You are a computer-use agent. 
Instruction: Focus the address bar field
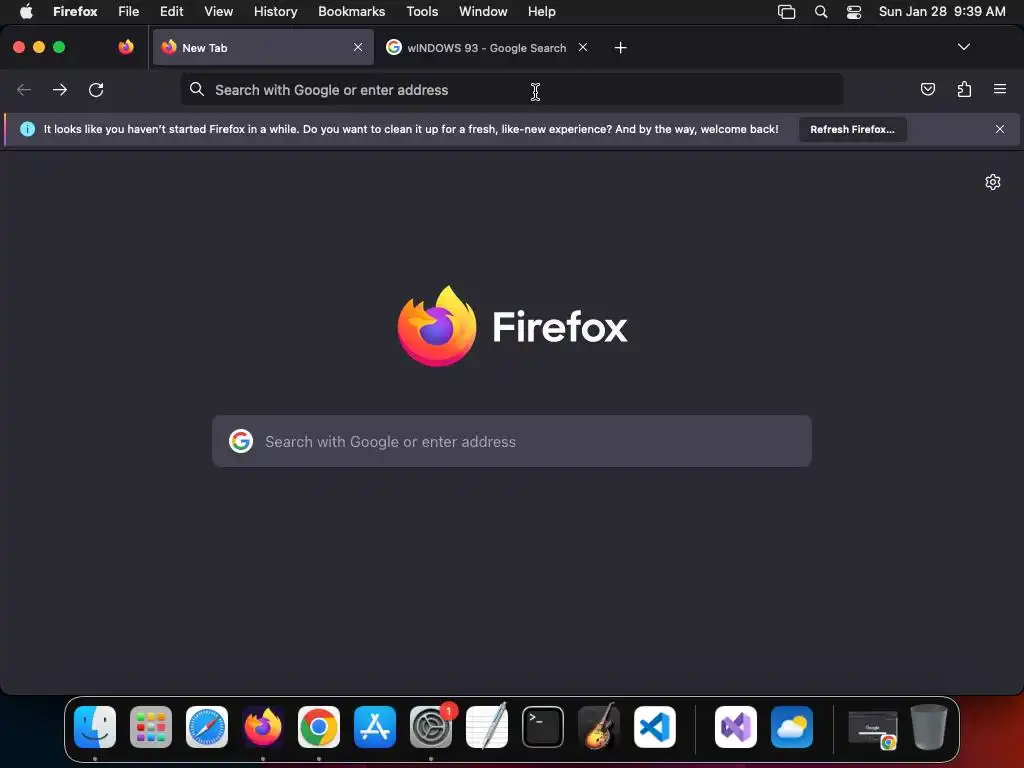512,89
